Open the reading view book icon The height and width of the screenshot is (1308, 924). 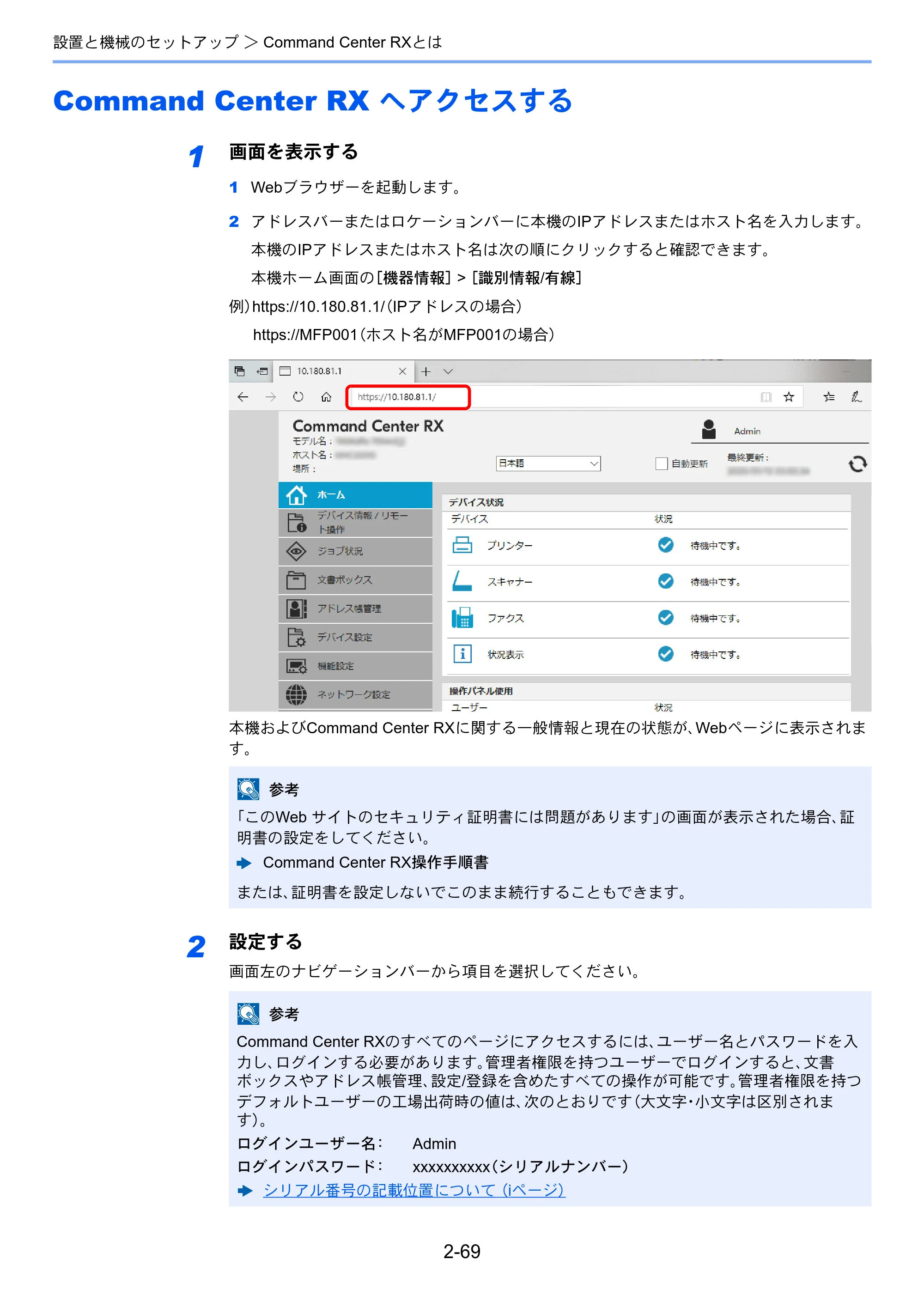click(x=766, y=397)
